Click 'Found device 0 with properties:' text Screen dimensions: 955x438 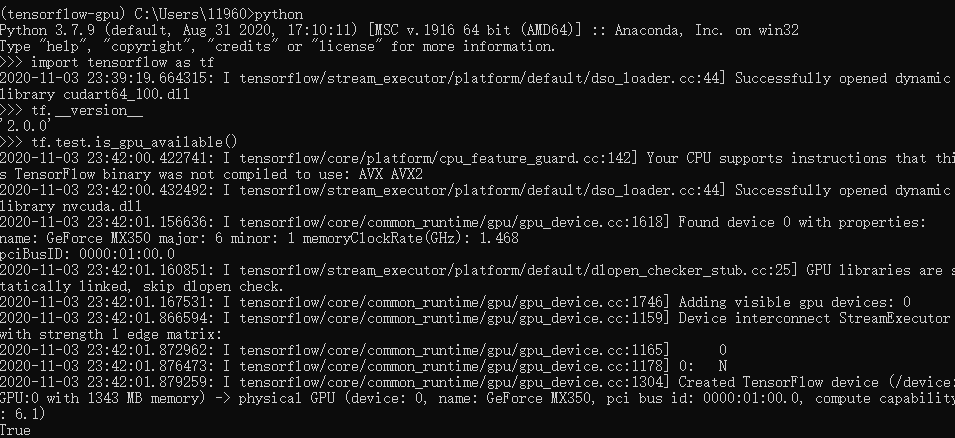point(802,222)
